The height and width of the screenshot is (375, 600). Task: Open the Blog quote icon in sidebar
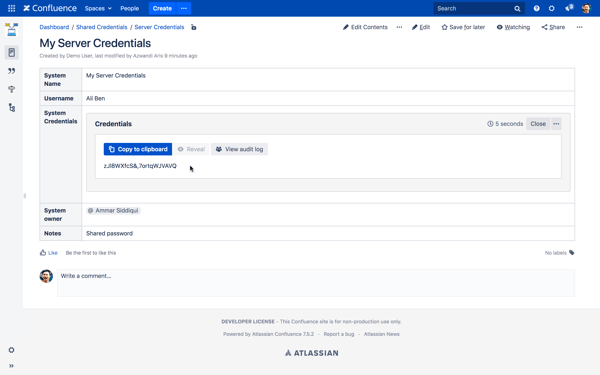[x=11, y=71]
